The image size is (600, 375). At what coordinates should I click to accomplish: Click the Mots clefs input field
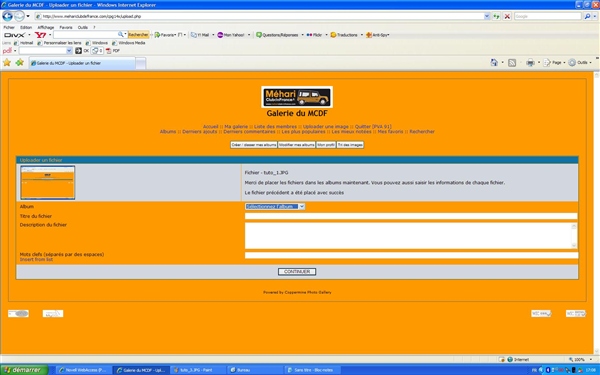tap(411, 255)
